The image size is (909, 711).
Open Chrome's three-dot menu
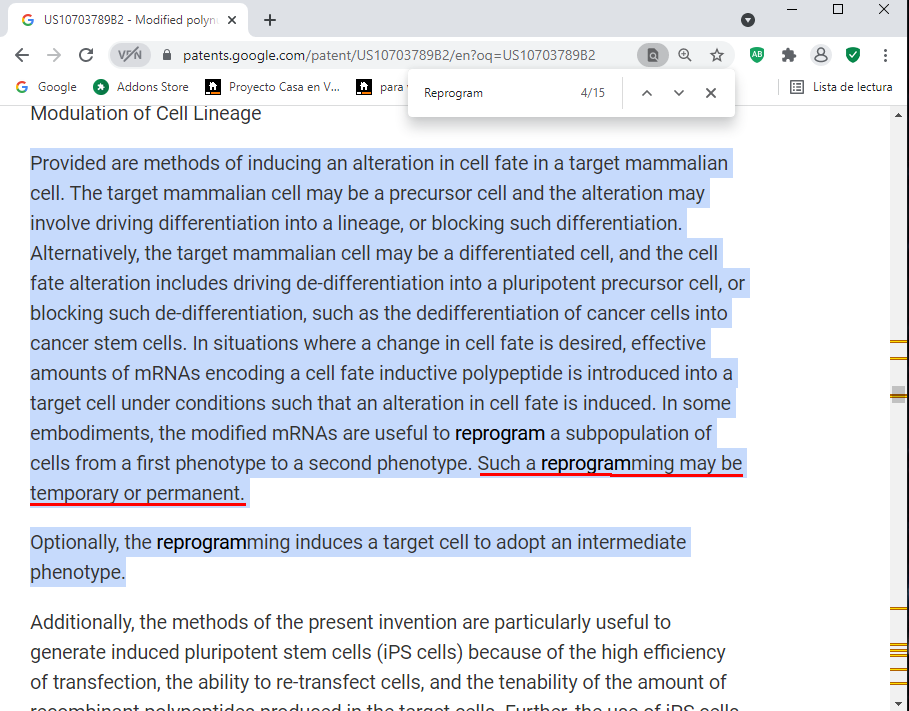pos(886,56)
